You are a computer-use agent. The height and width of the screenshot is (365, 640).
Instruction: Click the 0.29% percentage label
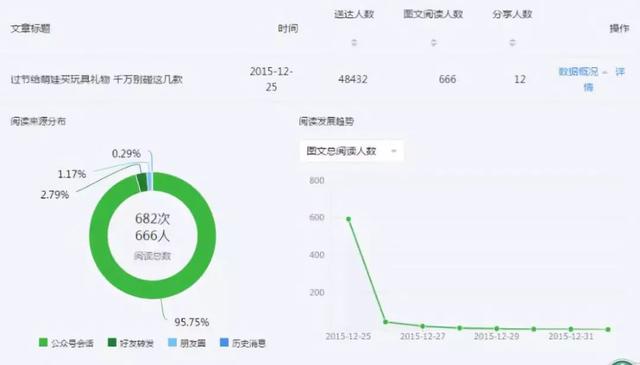126,154
